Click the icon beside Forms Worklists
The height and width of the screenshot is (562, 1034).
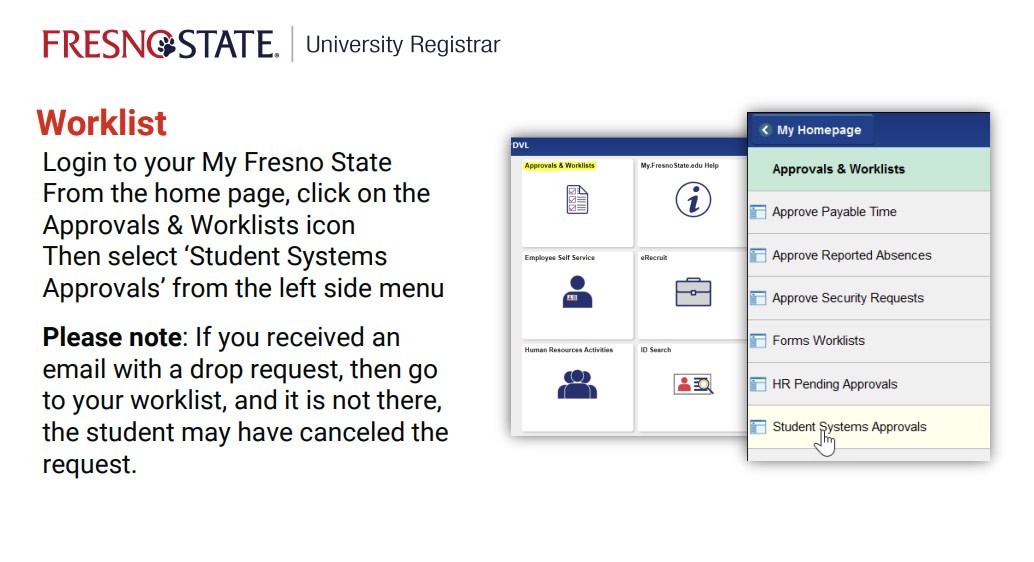tap(758, 341)
